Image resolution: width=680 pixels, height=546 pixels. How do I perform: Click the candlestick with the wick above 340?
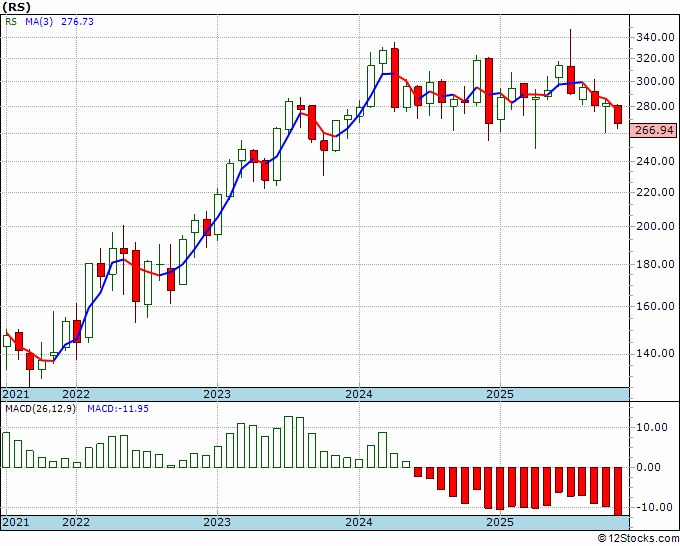571,79
